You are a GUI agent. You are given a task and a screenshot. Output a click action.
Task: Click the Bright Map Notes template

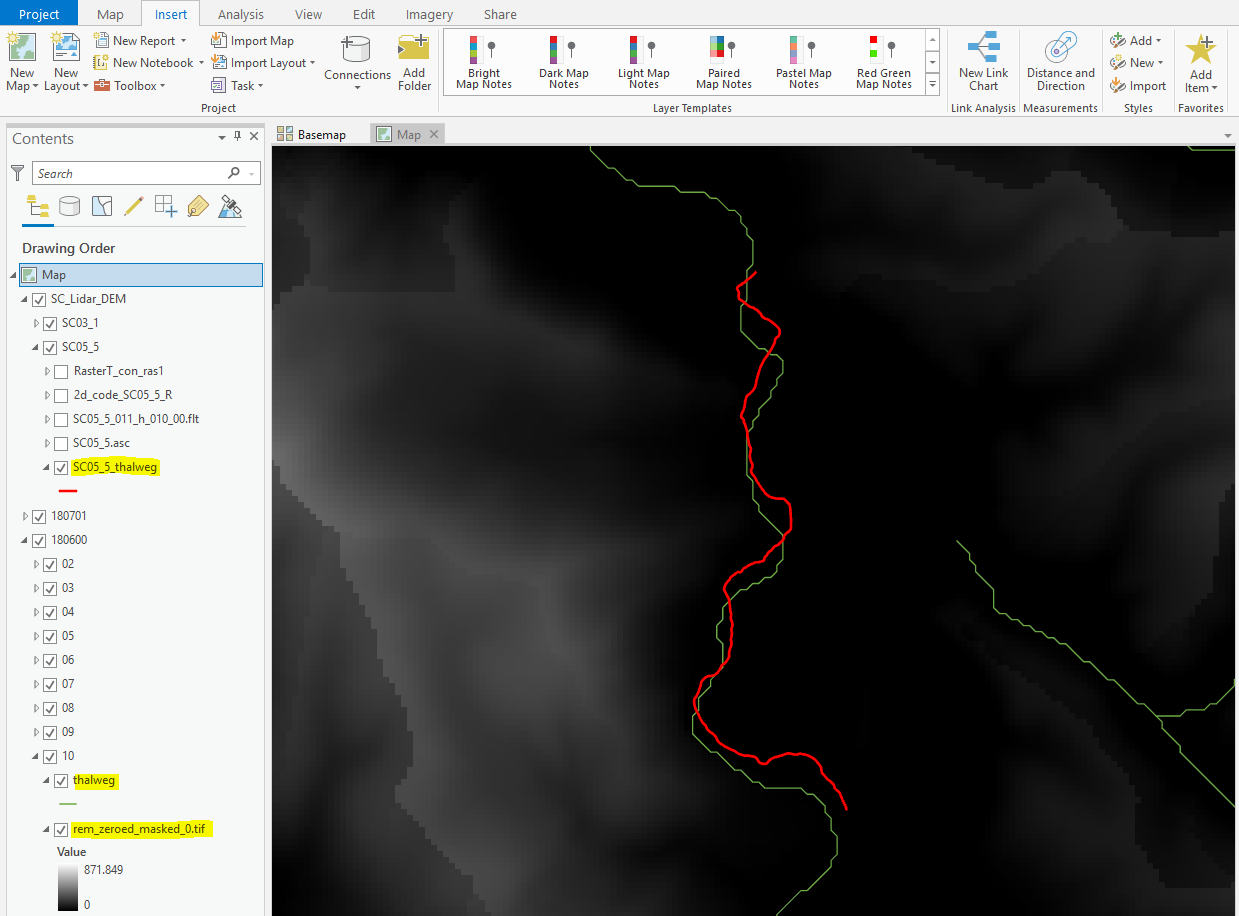483,60
